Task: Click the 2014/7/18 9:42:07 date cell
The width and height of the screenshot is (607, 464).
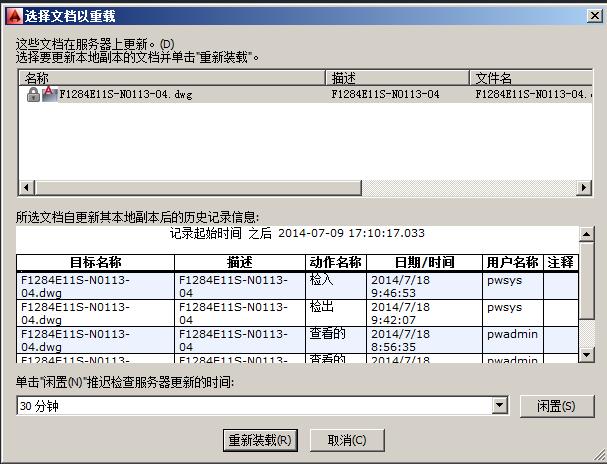Action: 424,313
